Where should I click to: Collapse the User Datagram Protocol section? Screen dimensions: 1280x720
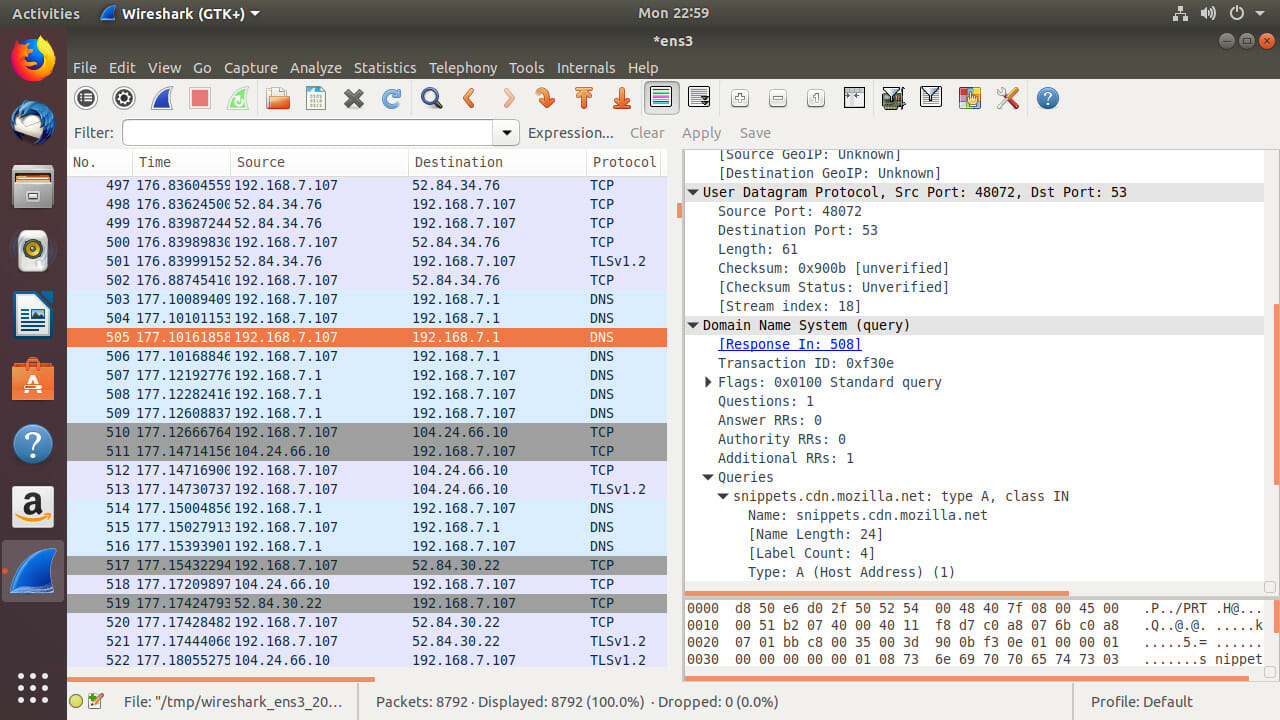693,192
